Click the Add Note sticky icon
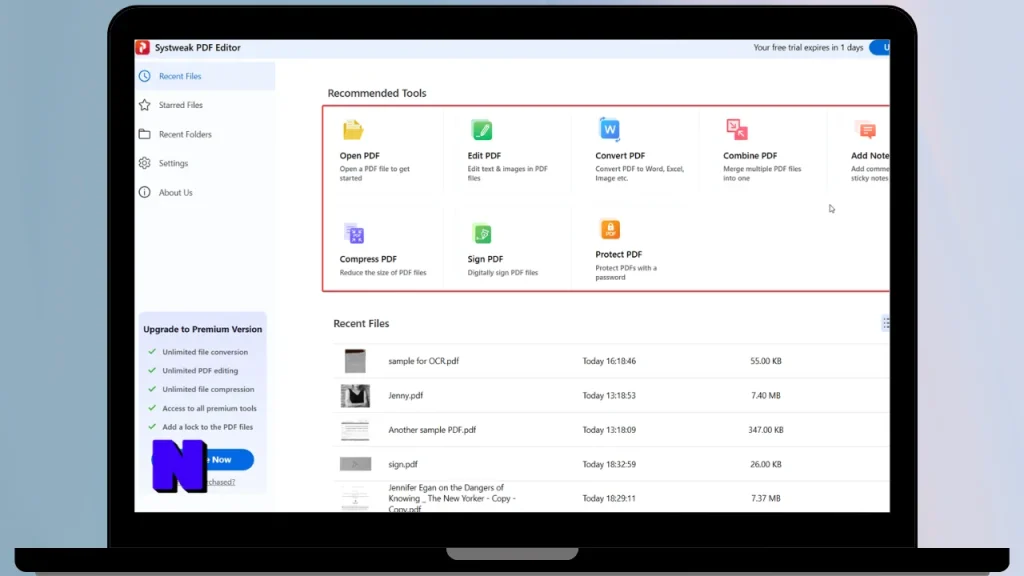The image size is (1024, 576). 867,129
